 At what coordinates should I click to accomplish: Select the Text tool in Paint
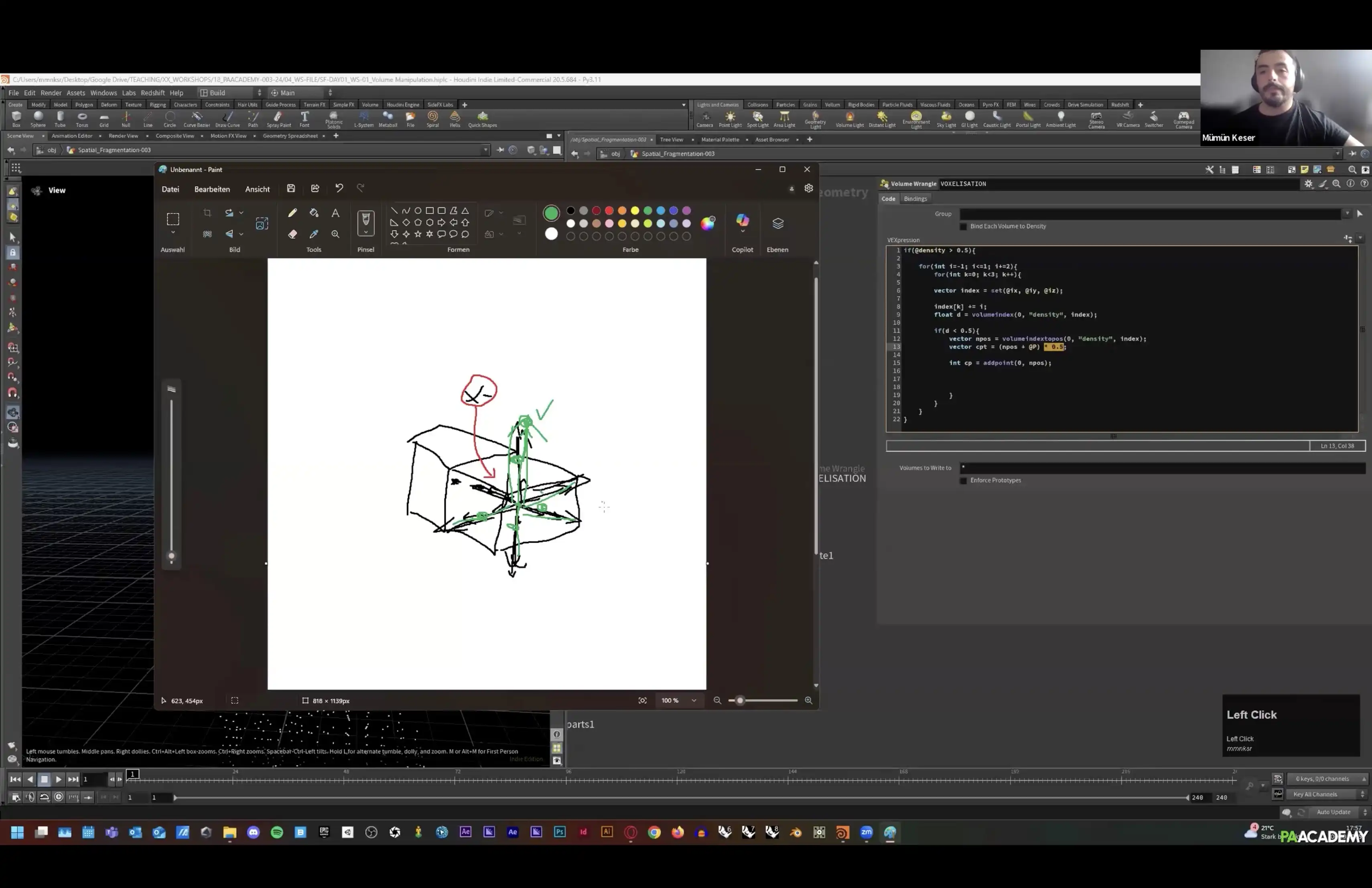tap(335, 213)
